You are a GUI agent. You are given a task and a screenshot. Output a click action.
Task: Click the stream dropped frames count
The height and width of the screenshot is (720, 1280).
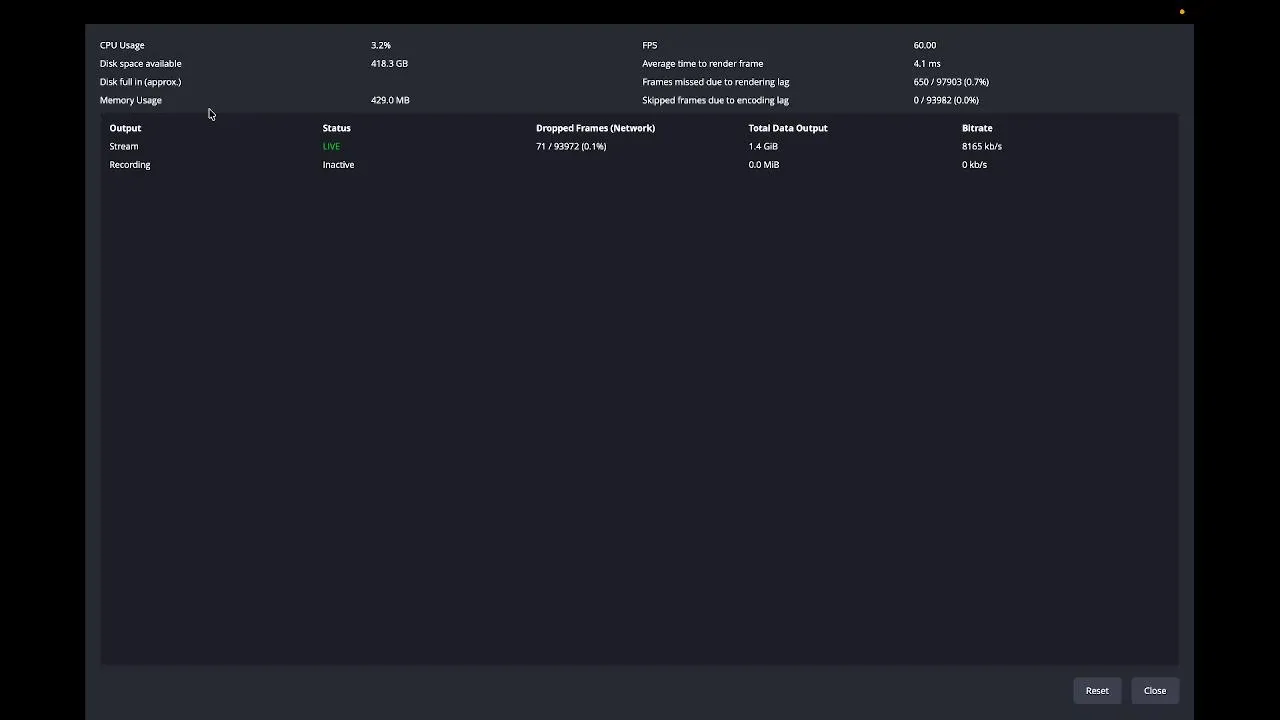click(571, 147)
